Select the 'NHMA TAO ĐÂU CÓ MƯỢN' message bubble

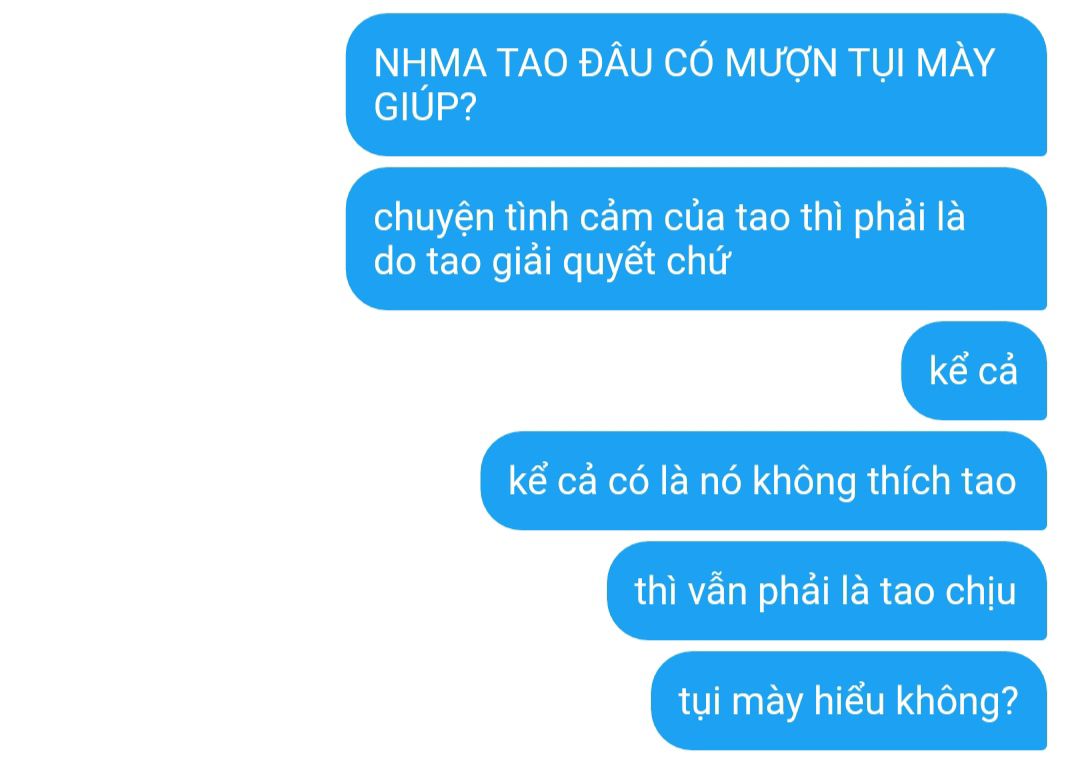pos(696,85)
